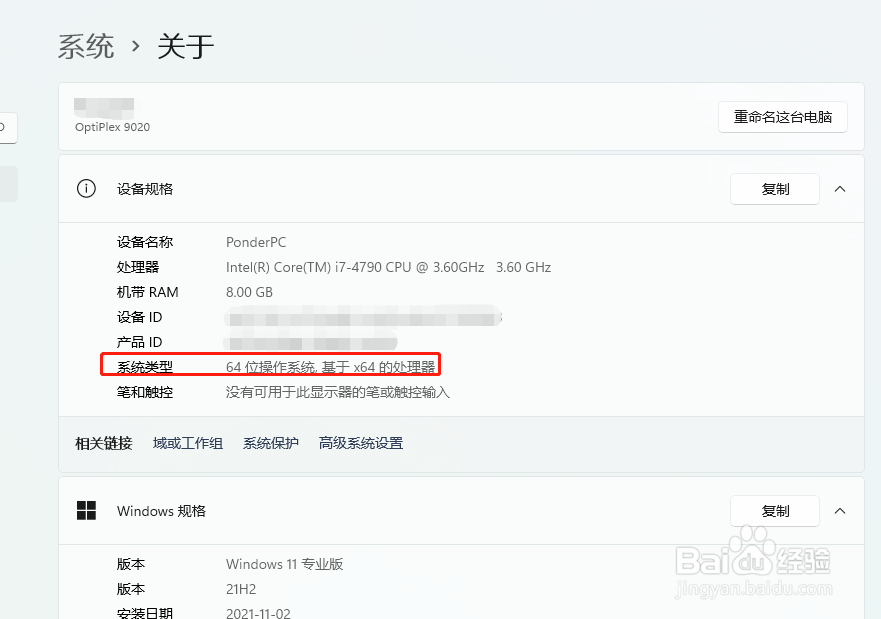
Task: Select the Windows 11 专业版 edition value
Action: 284,564
